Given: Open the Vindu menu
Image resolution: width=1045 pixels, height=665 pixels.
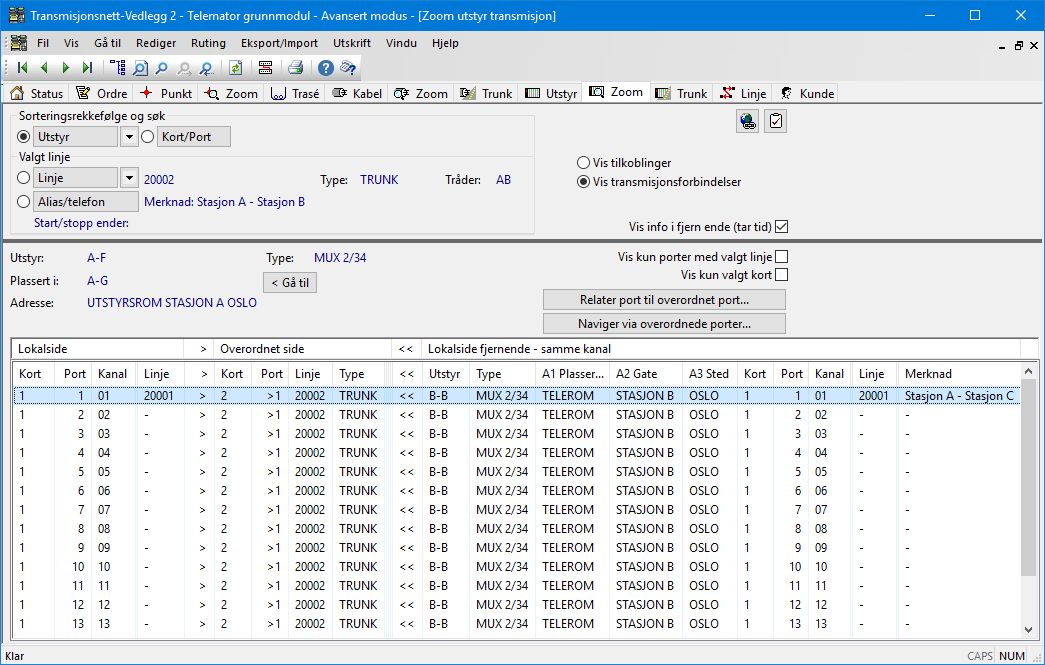Looking at the screenshot, I should pyautogui.click(x=401, y=43).
